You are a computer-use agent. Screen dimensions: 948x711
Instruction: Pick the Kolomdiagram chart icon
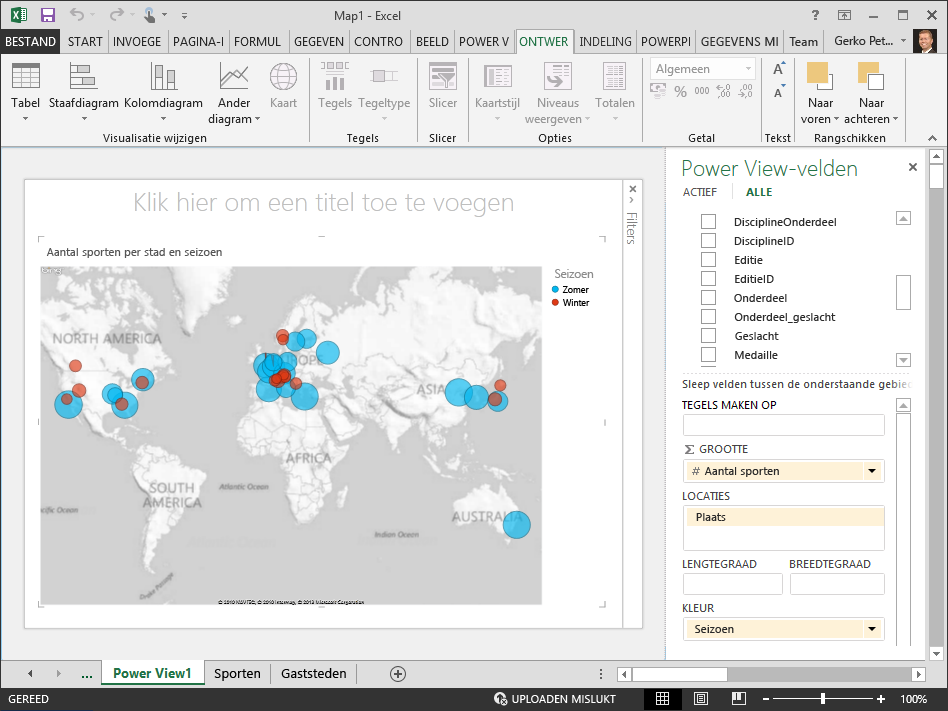pyautogui.click(x=163, y=76)
